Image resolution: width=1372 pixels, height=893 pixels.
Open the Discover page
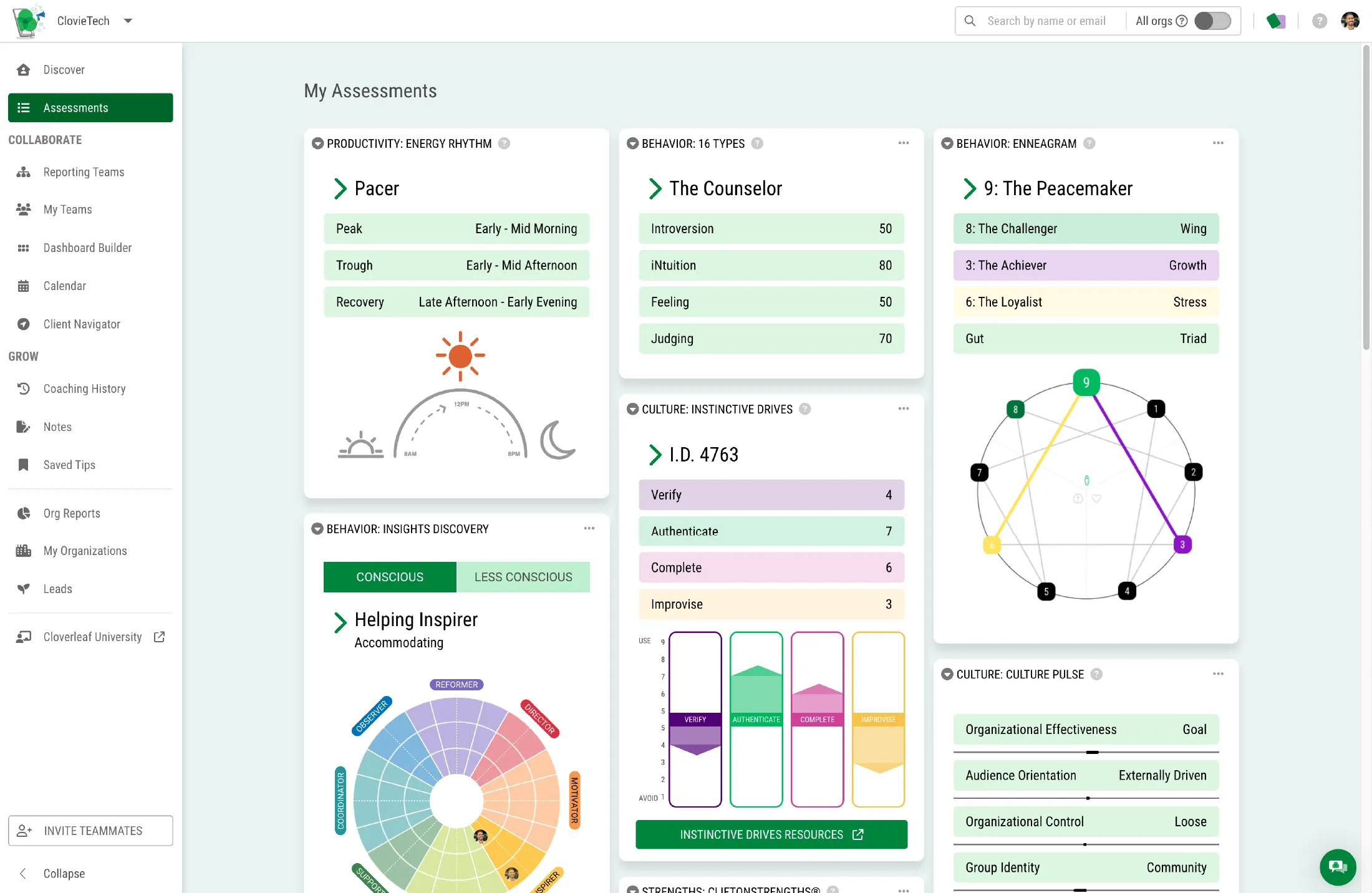click(x=64, y=70)
